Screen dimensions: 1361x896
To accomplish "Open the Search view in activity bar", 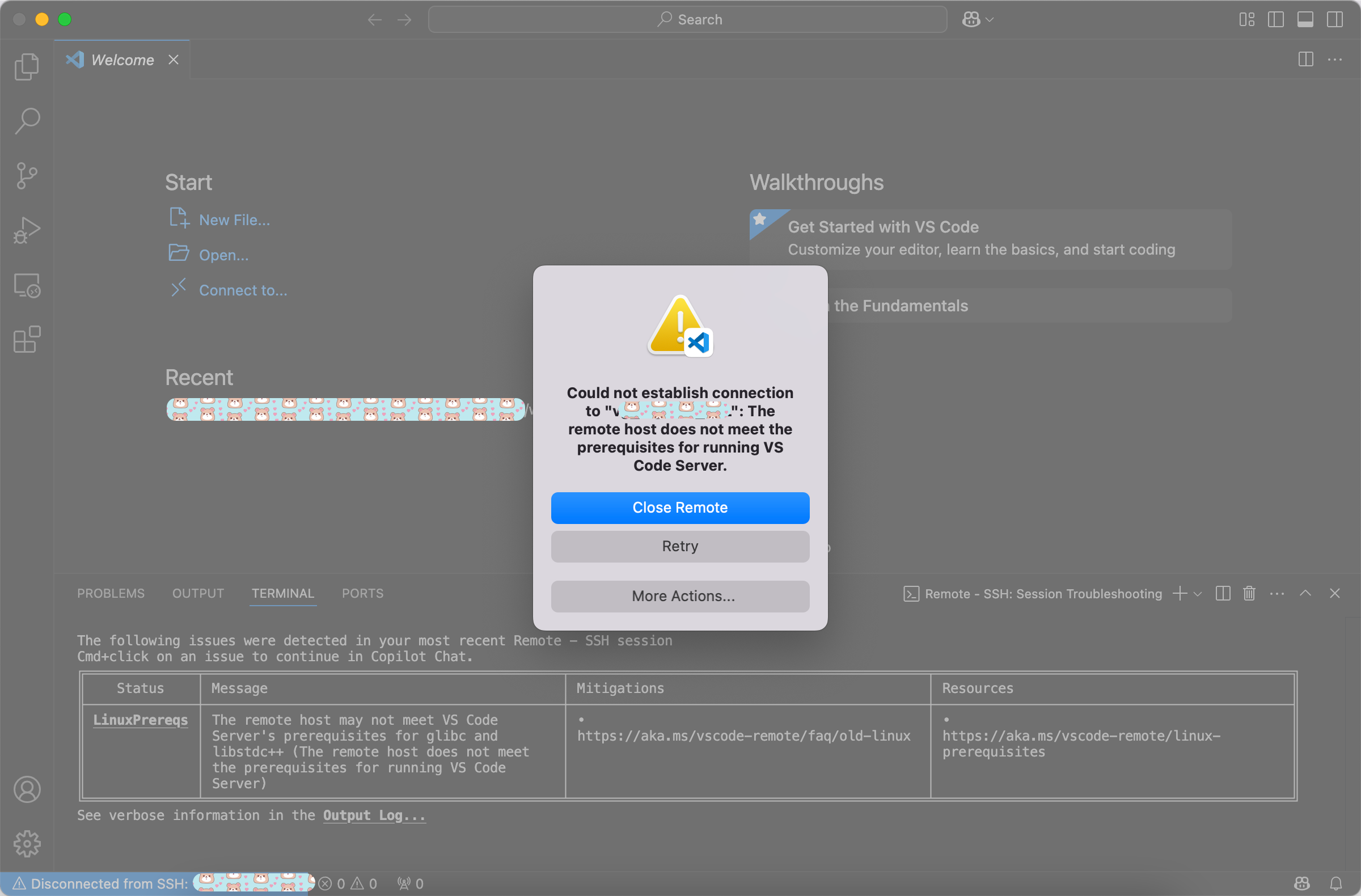I will coord(27,121).
